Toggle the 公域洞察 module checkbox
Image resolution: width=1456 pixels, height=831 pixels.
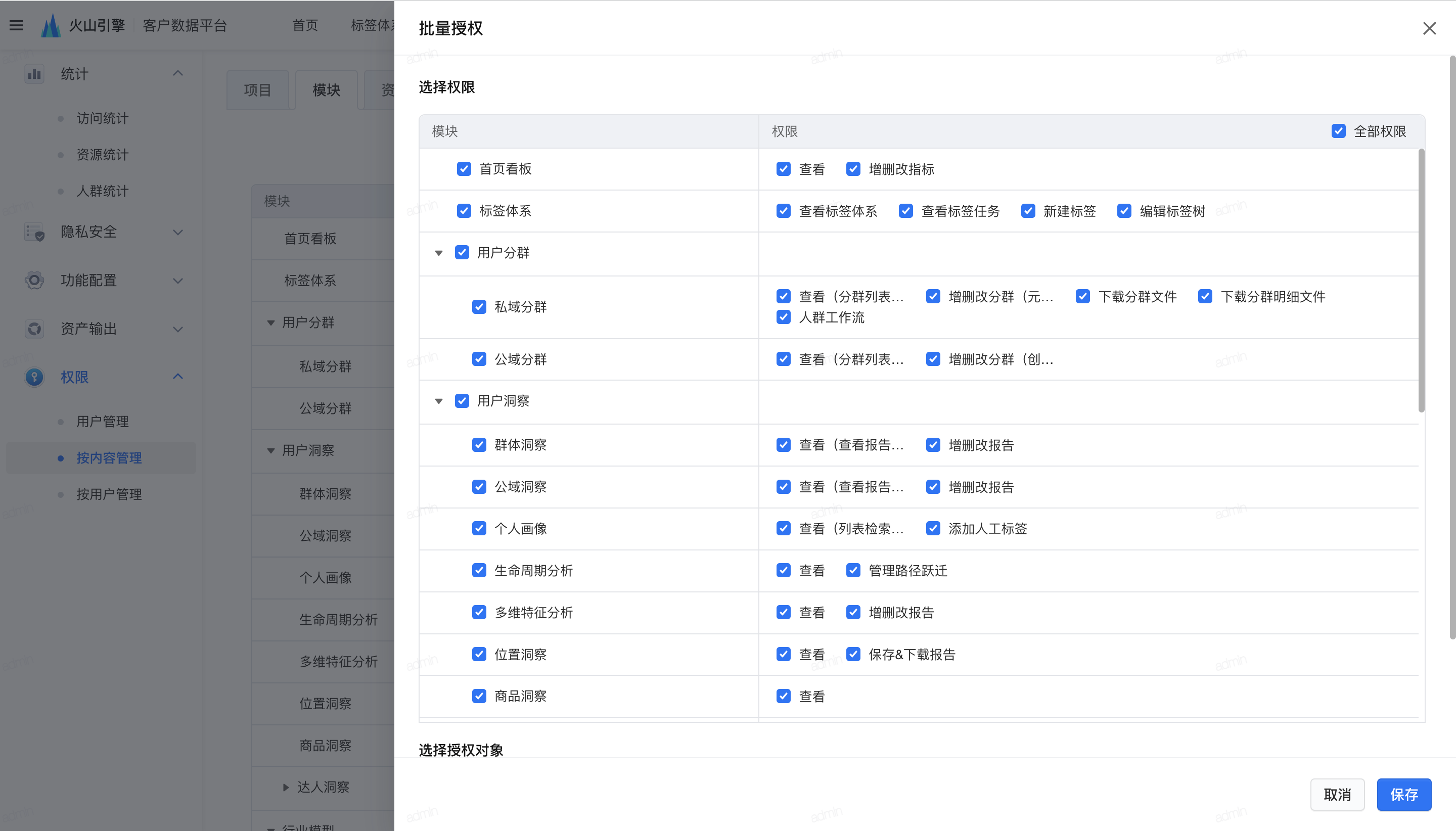479,487
